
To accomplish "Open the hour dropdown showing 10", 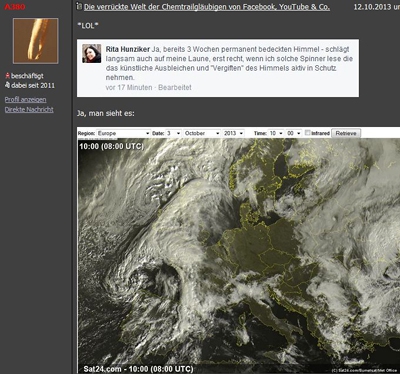I will pyautogui.click(x=276, y=133).
